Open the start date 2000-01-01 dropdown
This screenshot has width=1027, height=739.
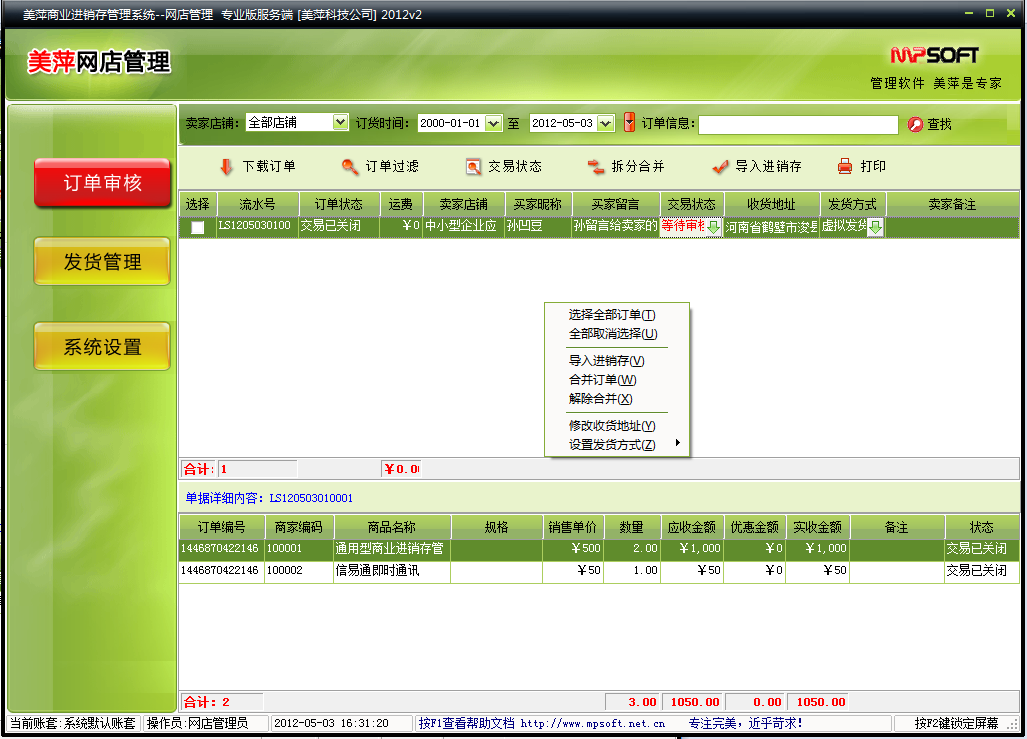493,124
